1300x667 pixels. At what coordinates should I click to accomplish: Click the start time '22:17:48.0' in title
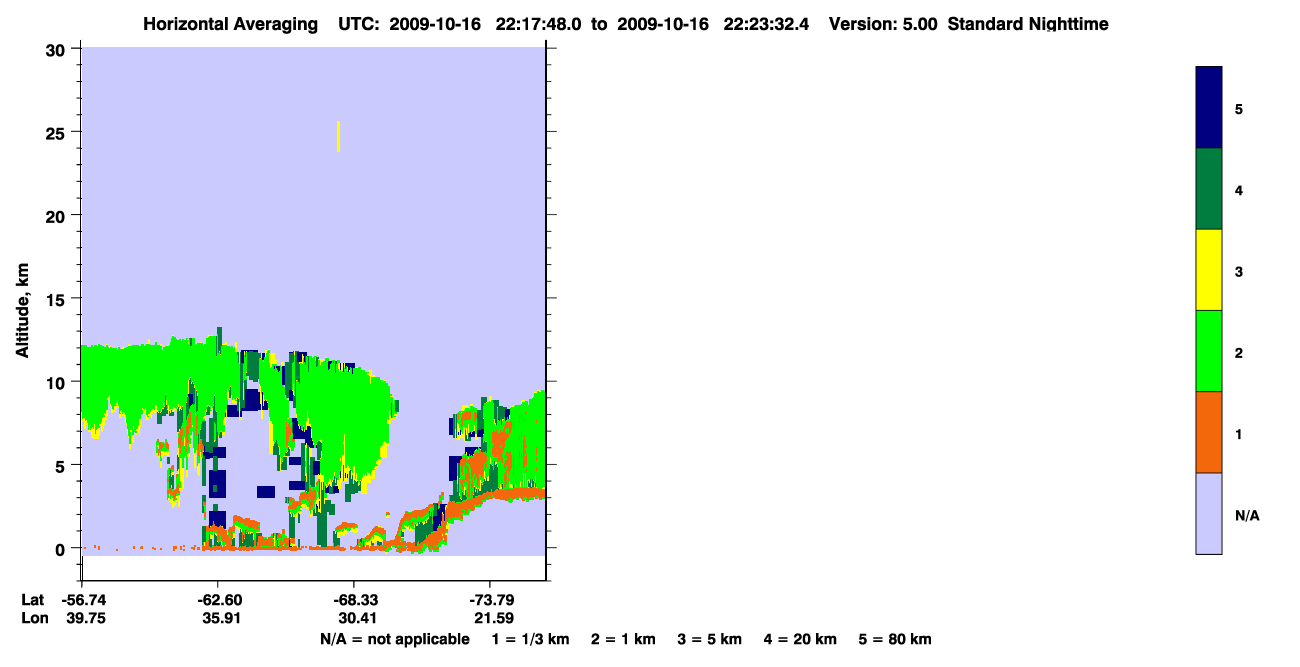(x=537, y=24)
